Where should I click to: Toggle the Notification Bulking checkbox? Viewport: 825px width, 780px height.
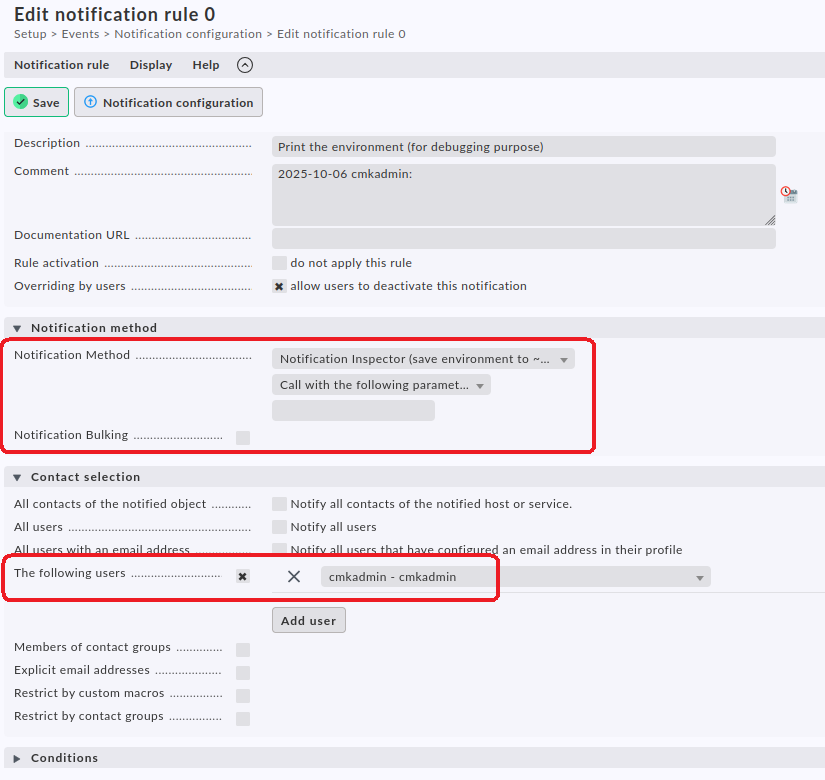pos(243,437)
